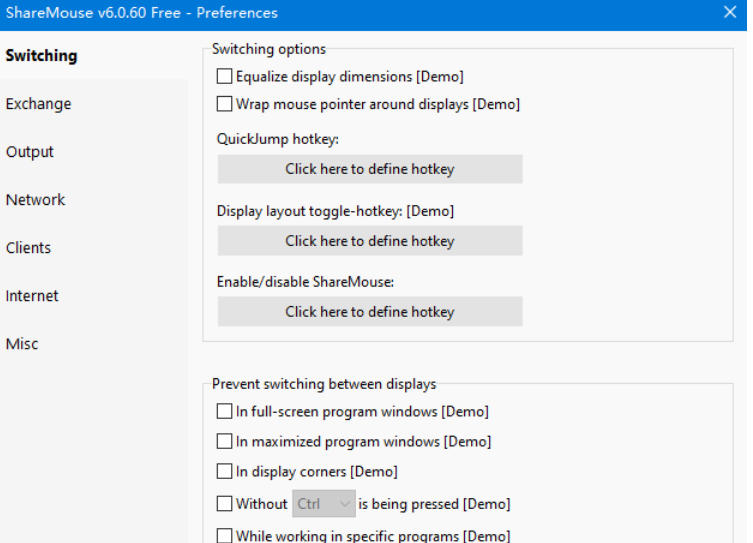Tick In maximized program windows checkbox
The height and width of the screenshot is (543, 753).
tap(225, 441)
